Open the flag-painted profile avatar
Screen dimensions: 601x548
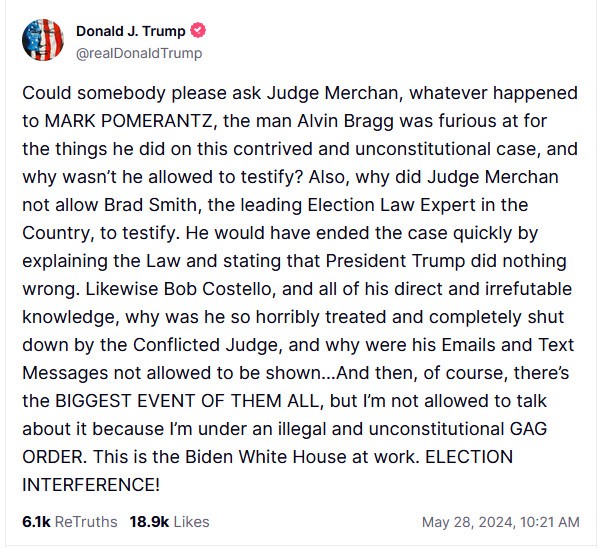click(x=43, y=40)
